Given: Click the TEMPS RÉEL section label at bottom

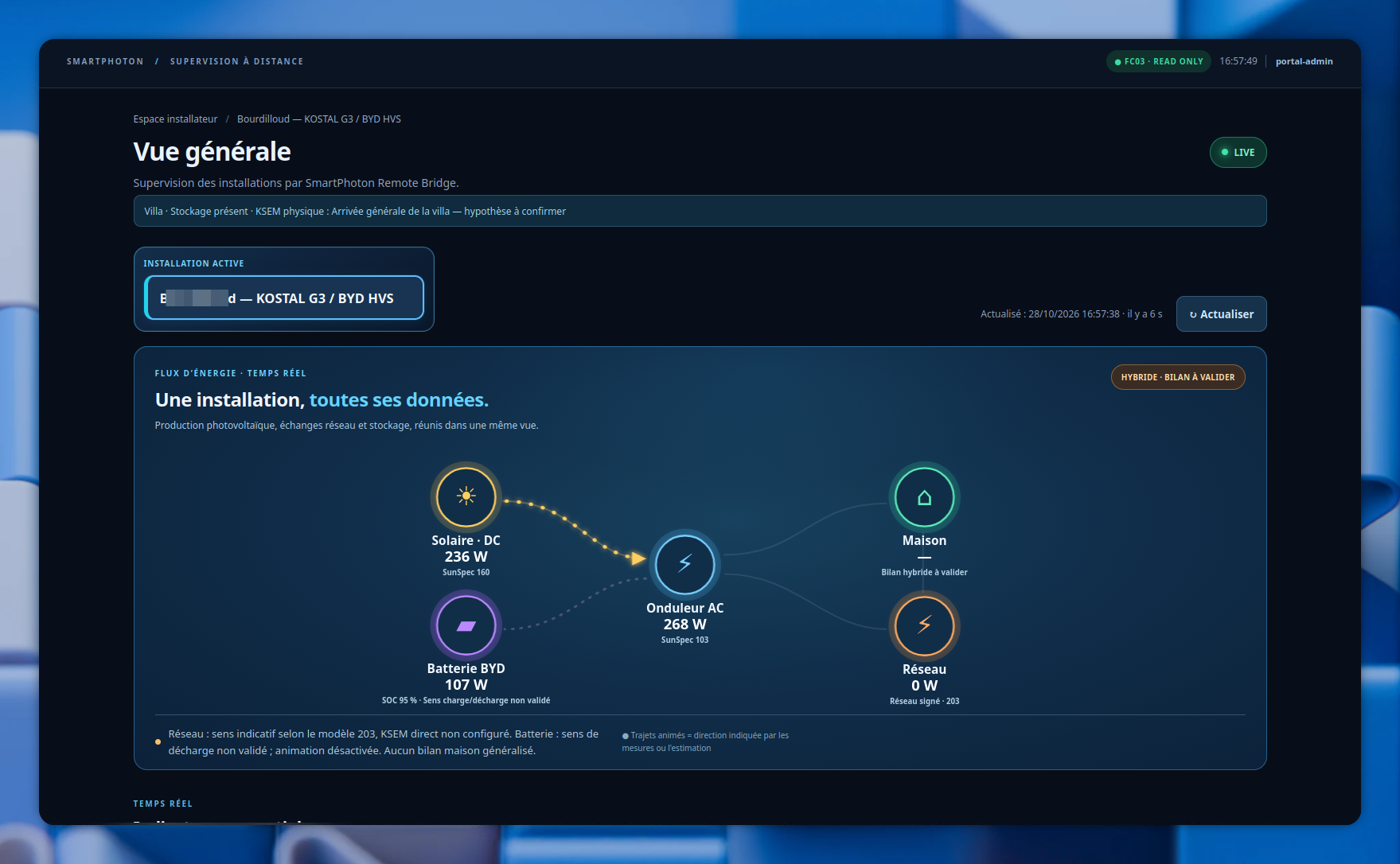Looking at the screenshot, I should tap(162, 804).
